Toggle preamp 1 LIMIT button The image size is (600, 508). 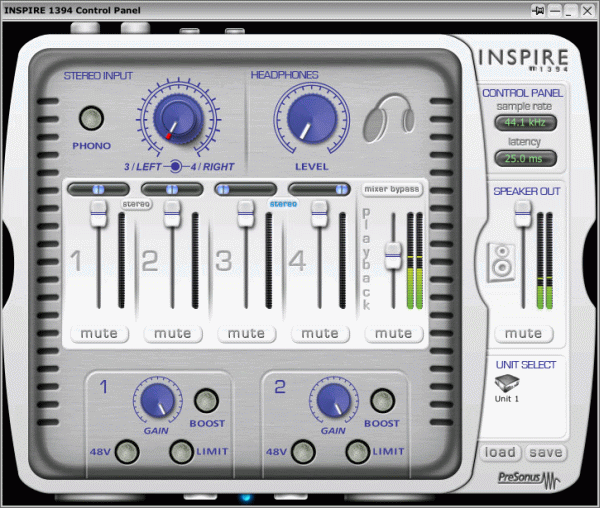coord(181,452)
